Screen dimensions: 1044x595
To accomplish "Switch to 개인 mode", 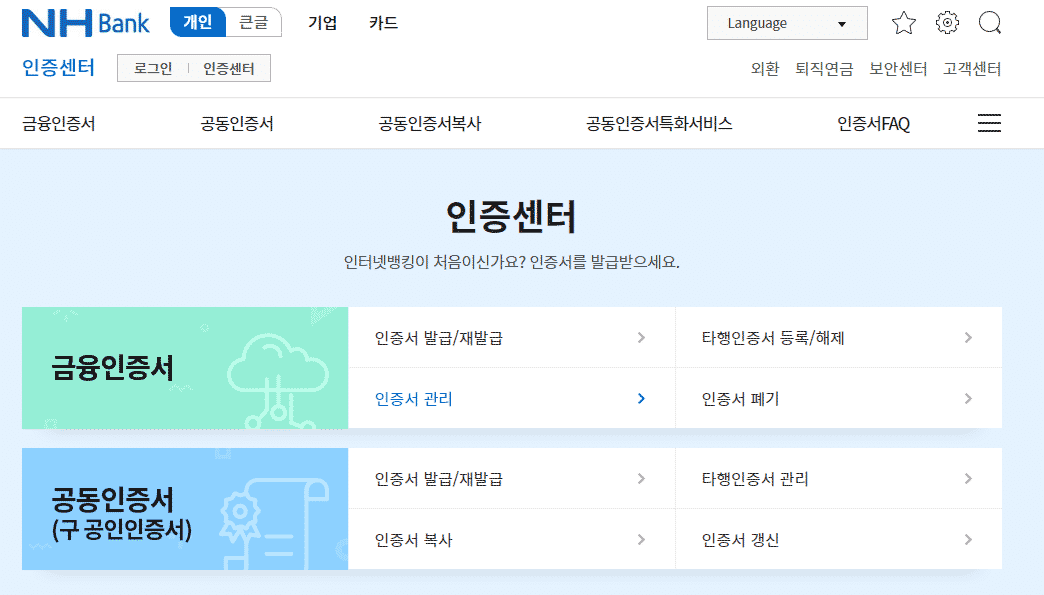I will pos(198,22).
